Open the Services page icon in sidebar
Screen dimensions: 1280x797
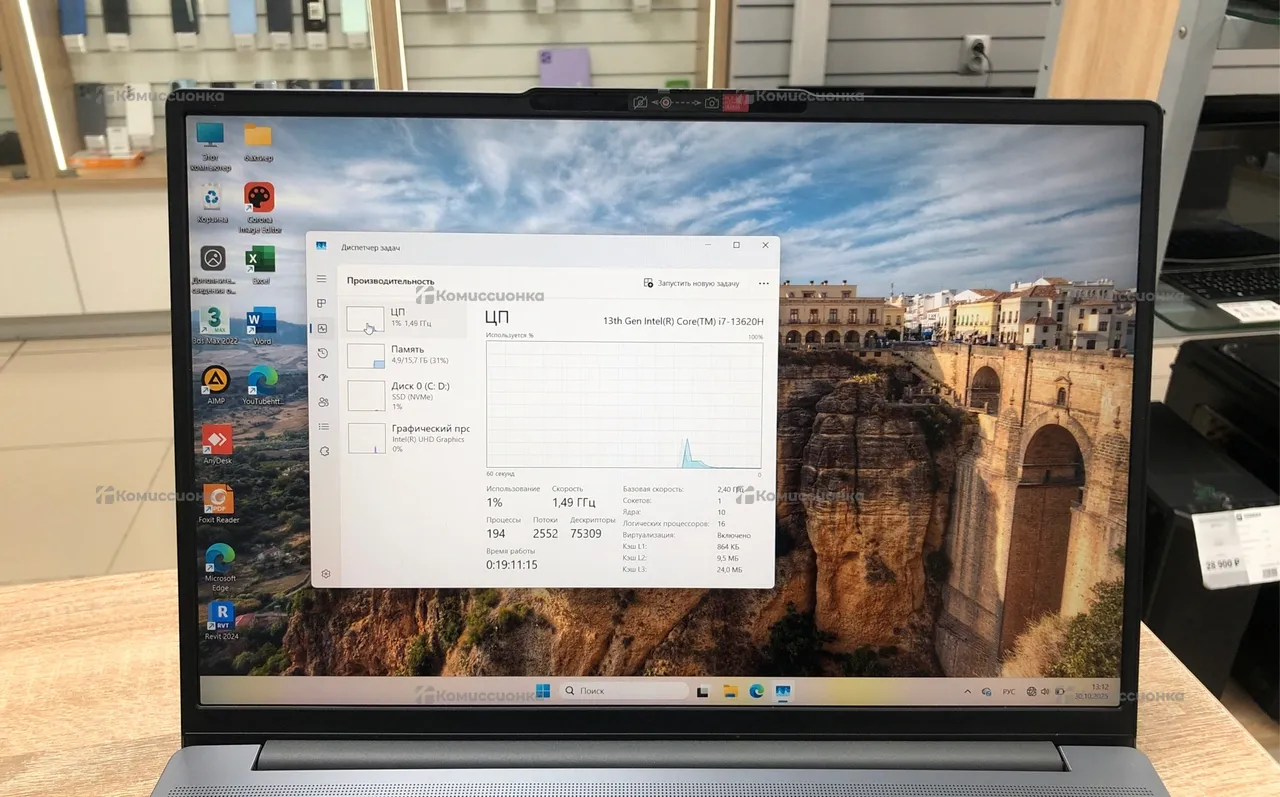pos(323,451)
